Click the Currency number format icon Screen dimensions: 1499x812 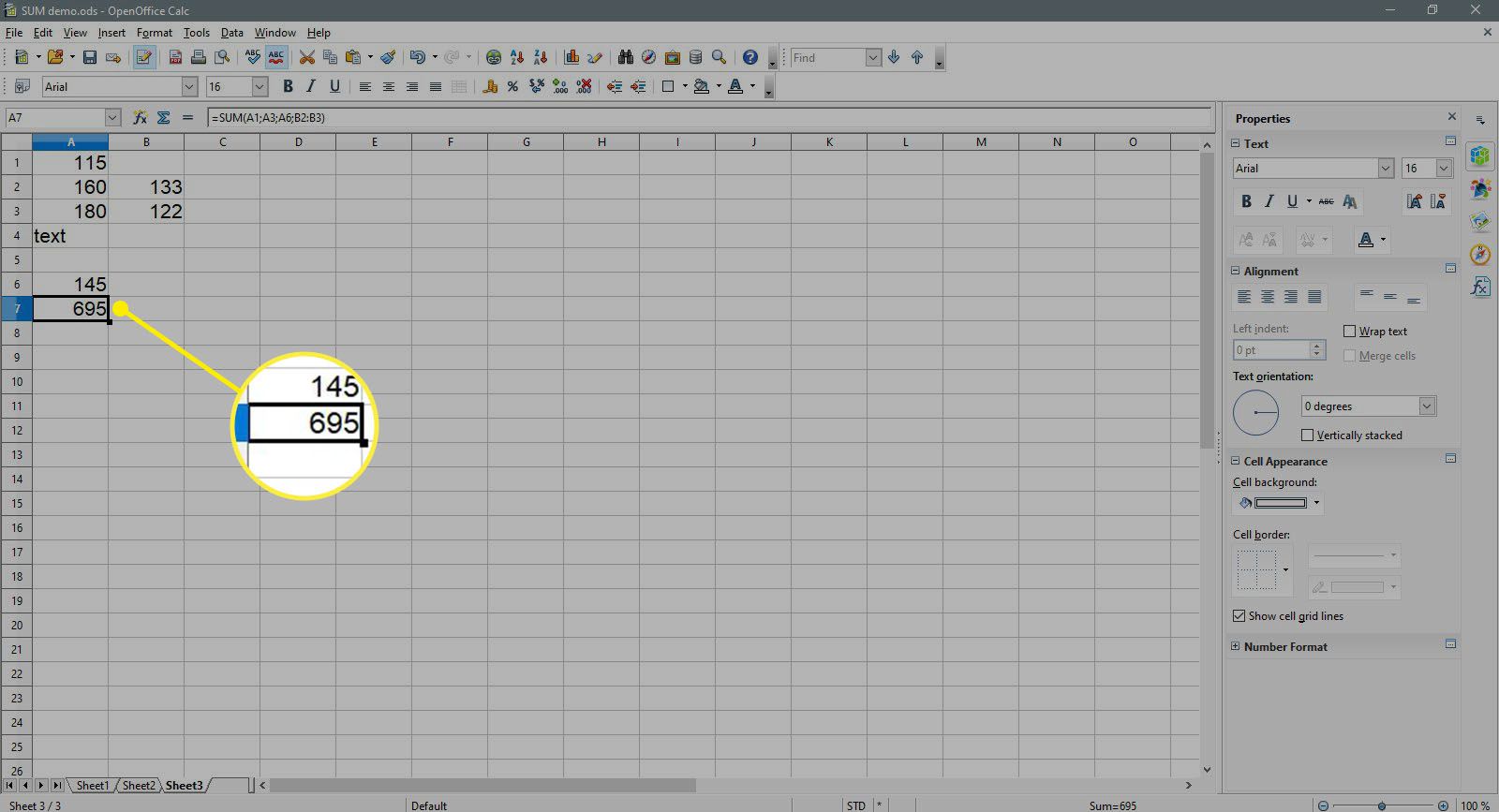pyautogui.click(x=489, y=86)
